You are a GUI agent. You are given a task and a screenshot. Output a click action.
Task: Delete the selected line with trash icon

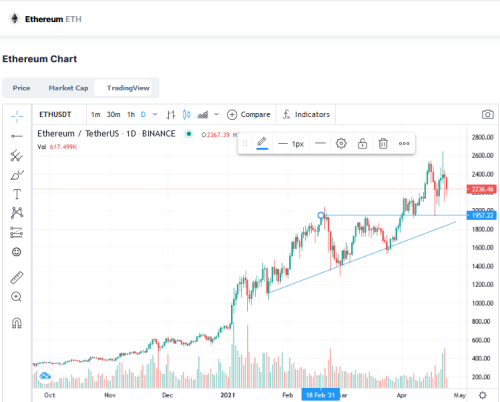click(383, 144)
